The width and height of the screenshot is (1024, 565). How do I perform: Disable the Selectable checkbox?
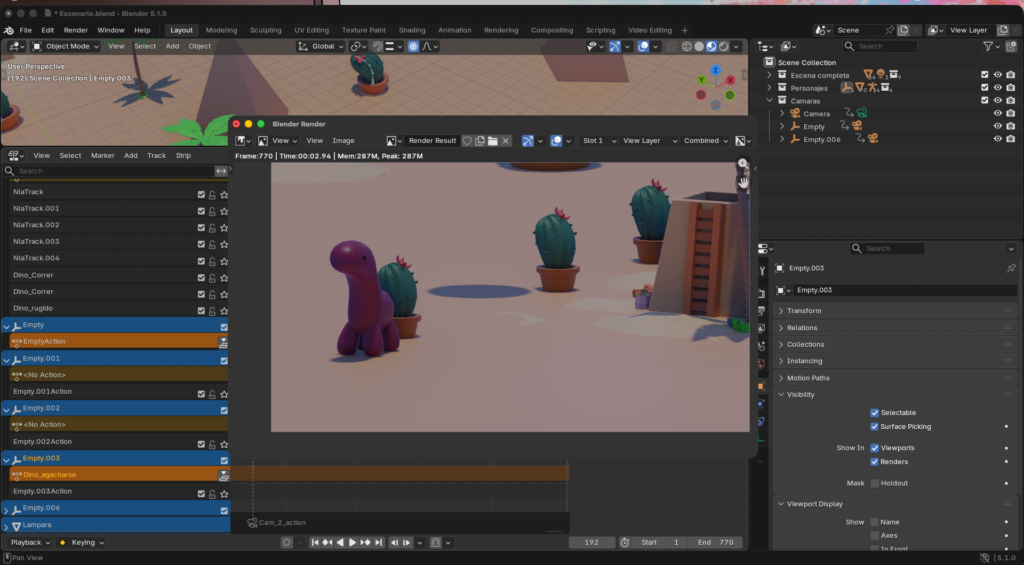[x=875, y=412]
